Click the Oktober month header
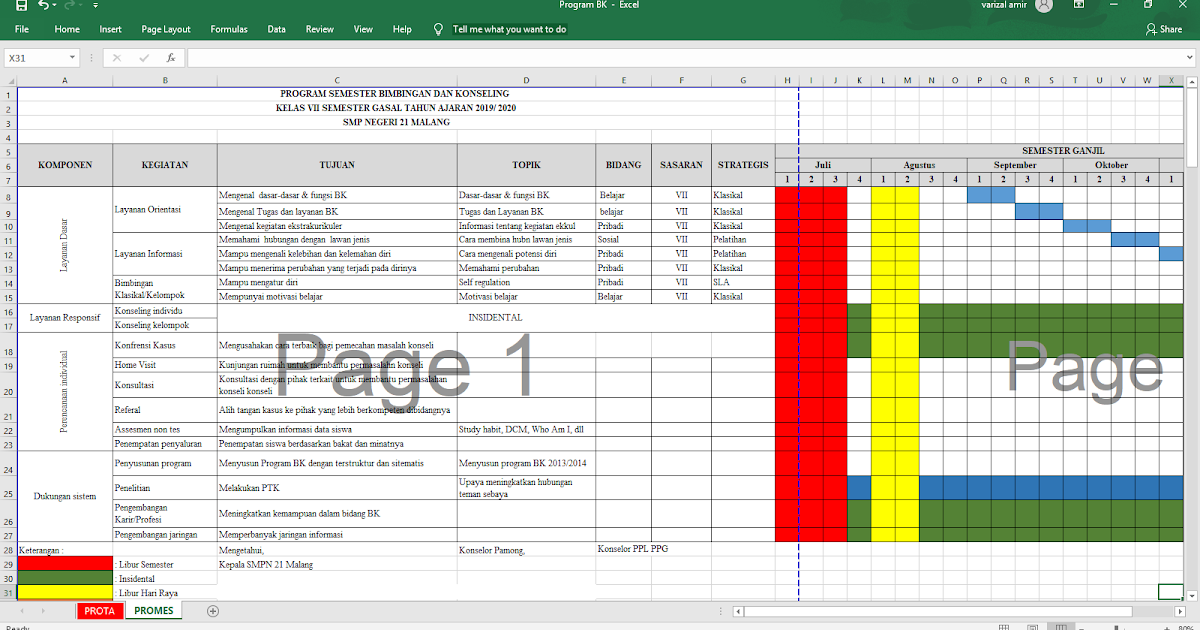Screen dimensions: 1200x630 tap(1111, 165)
